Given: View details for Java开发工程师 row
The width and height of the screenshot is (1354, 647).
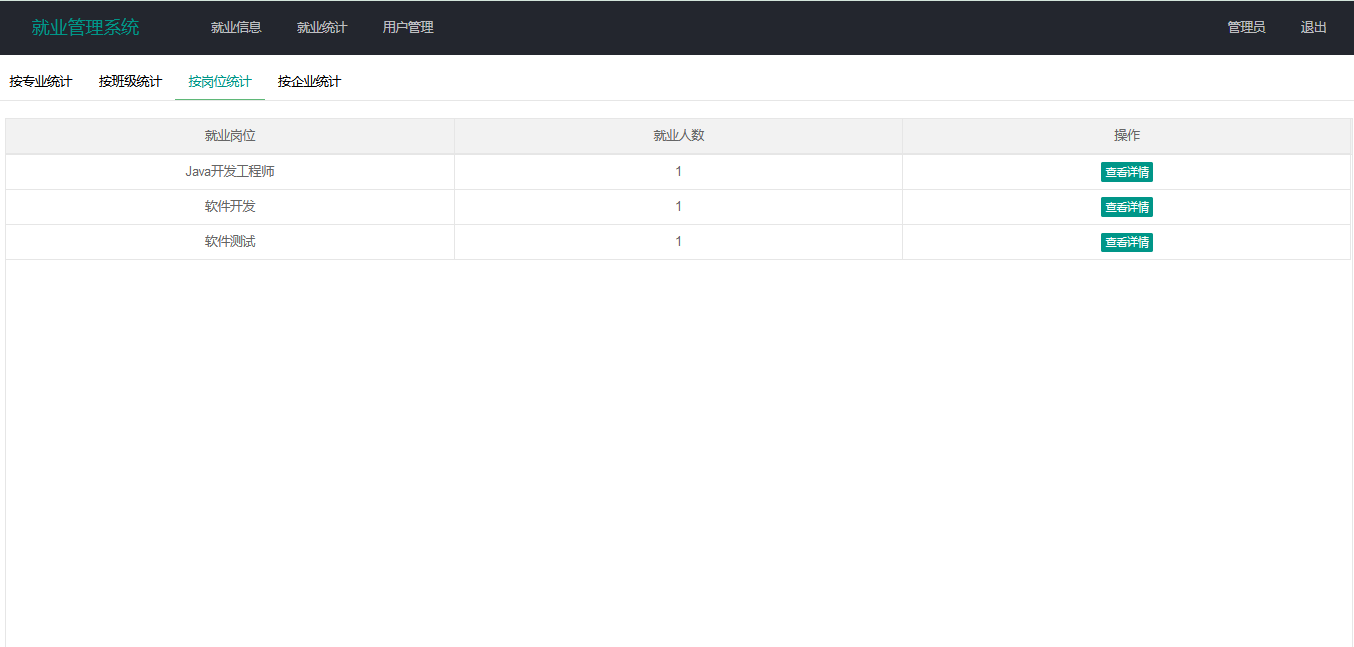Looking at the screenshot, I should (1126, 172).
